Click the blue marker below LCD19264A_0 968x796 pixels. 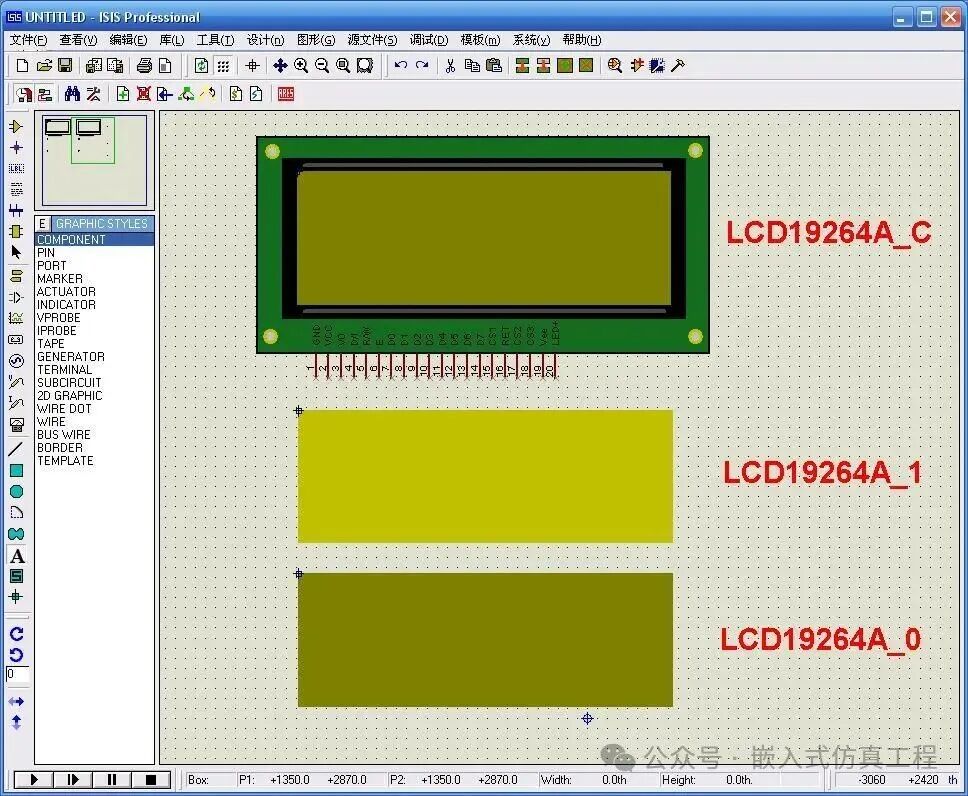pos(588,718)
